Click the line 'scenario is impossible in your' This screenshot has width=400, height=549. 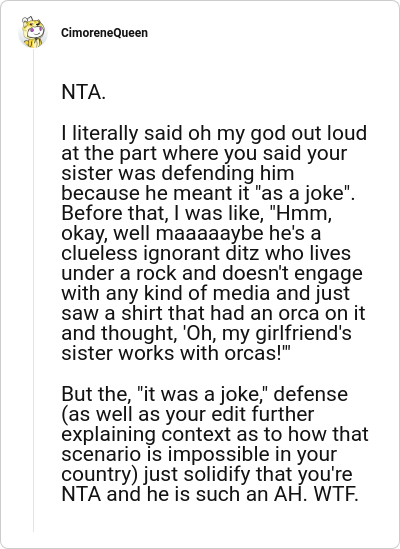199,454
